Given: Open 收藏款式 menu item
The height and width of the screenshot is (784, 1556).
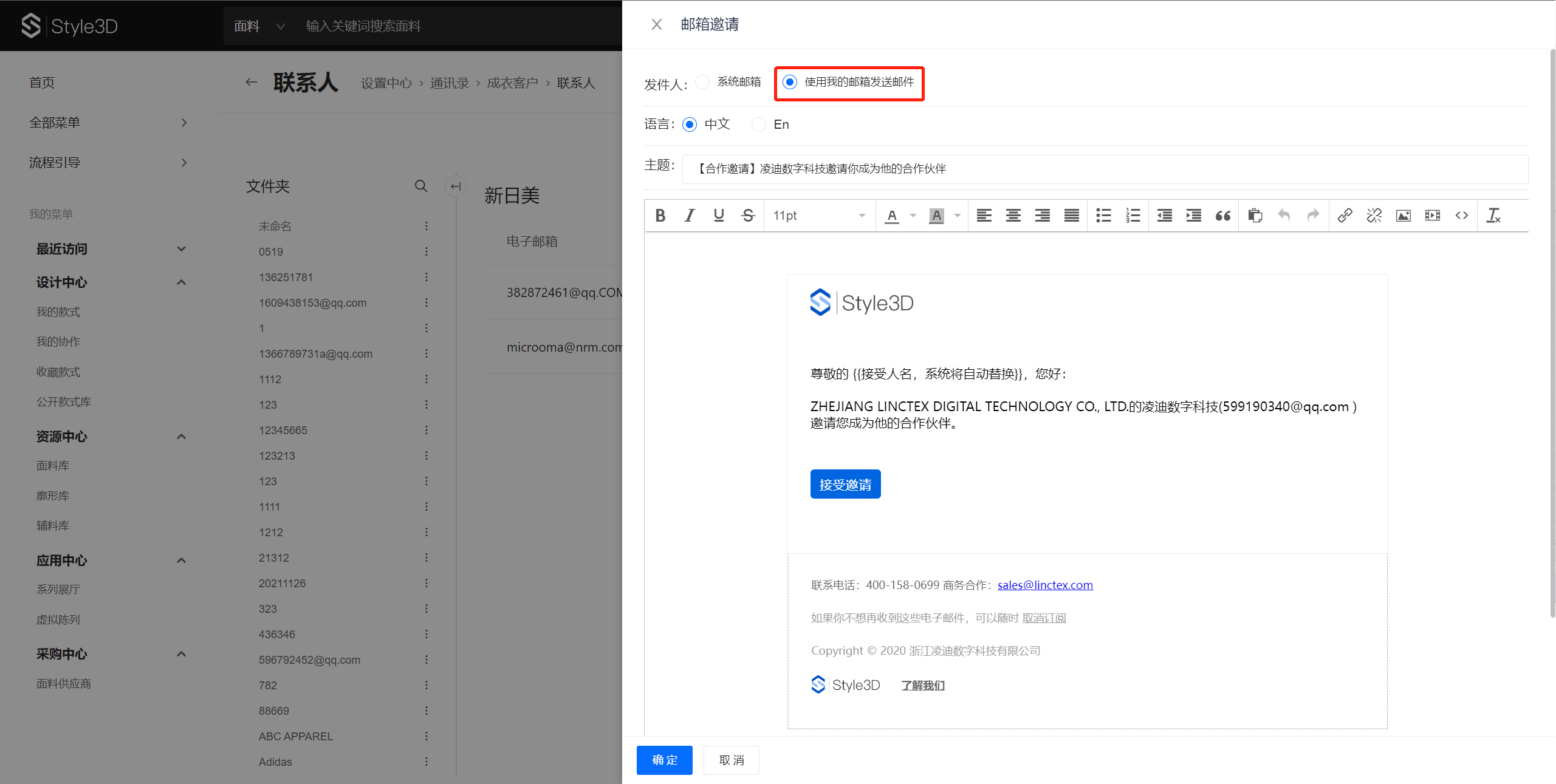Looking at the screenshot, I should pyautogui.click(x=58, y=372).
